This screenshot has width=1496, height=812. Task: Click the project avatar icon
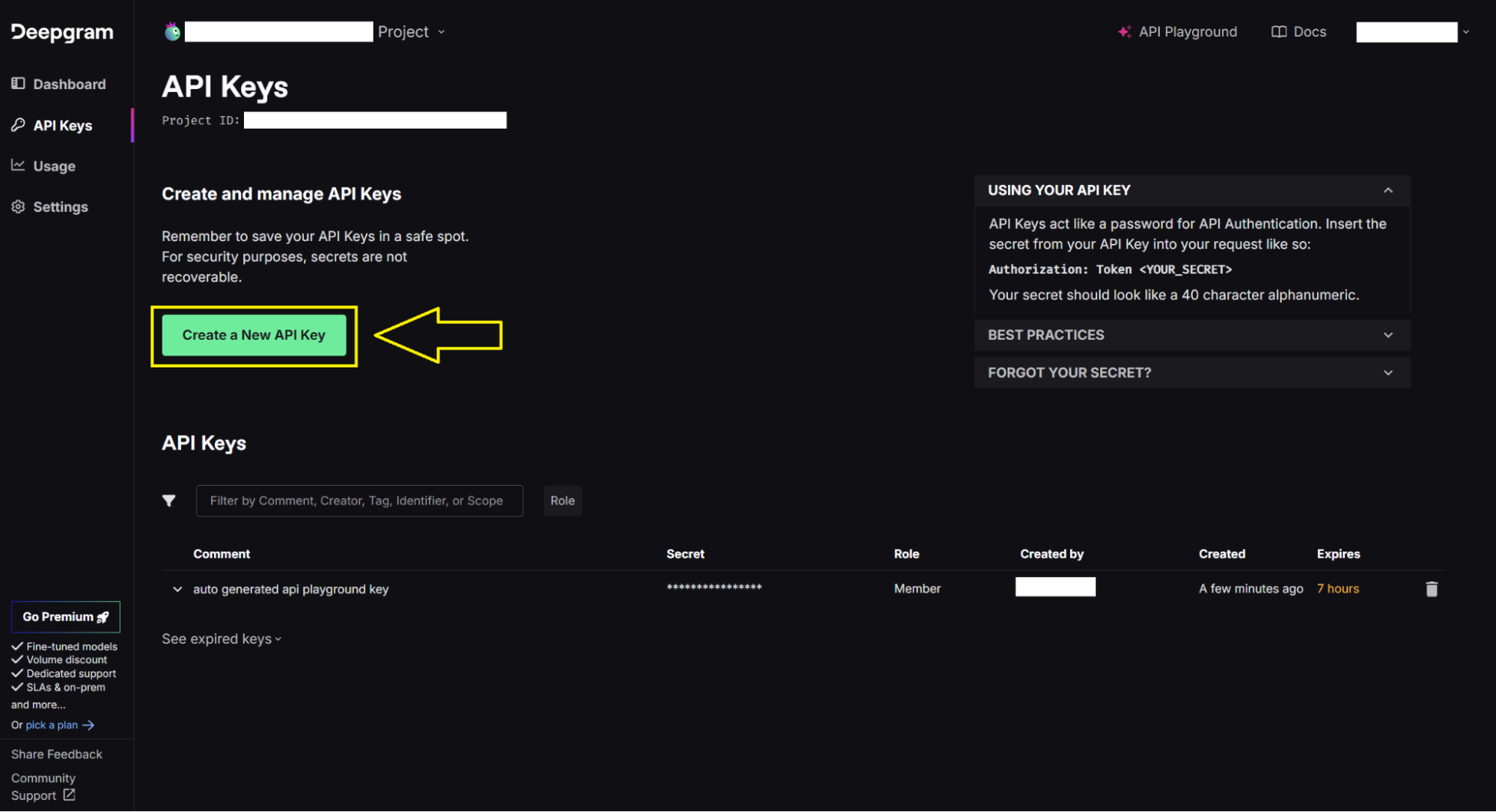point(173,31)
